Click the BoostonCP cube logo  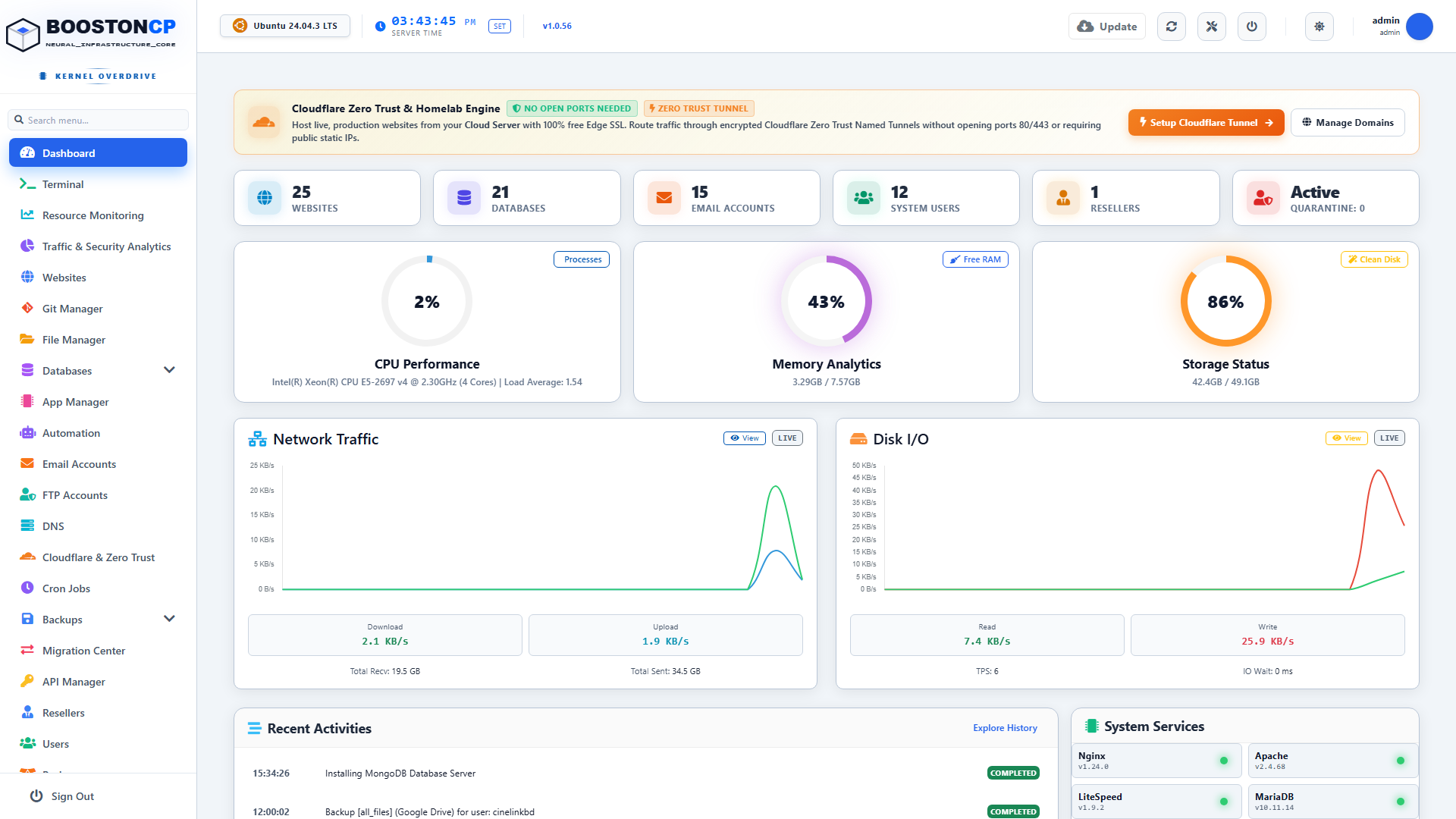click(x=23, y=35)
